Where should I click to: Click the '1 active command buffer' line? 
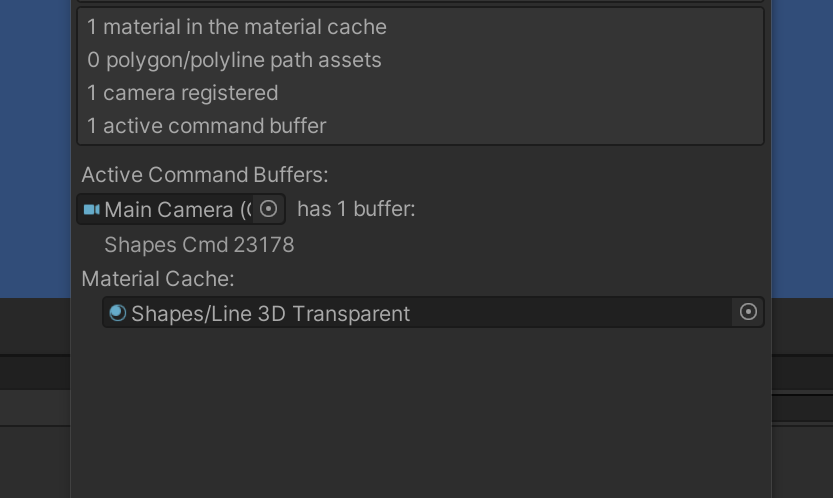click(x=207, y=126)
